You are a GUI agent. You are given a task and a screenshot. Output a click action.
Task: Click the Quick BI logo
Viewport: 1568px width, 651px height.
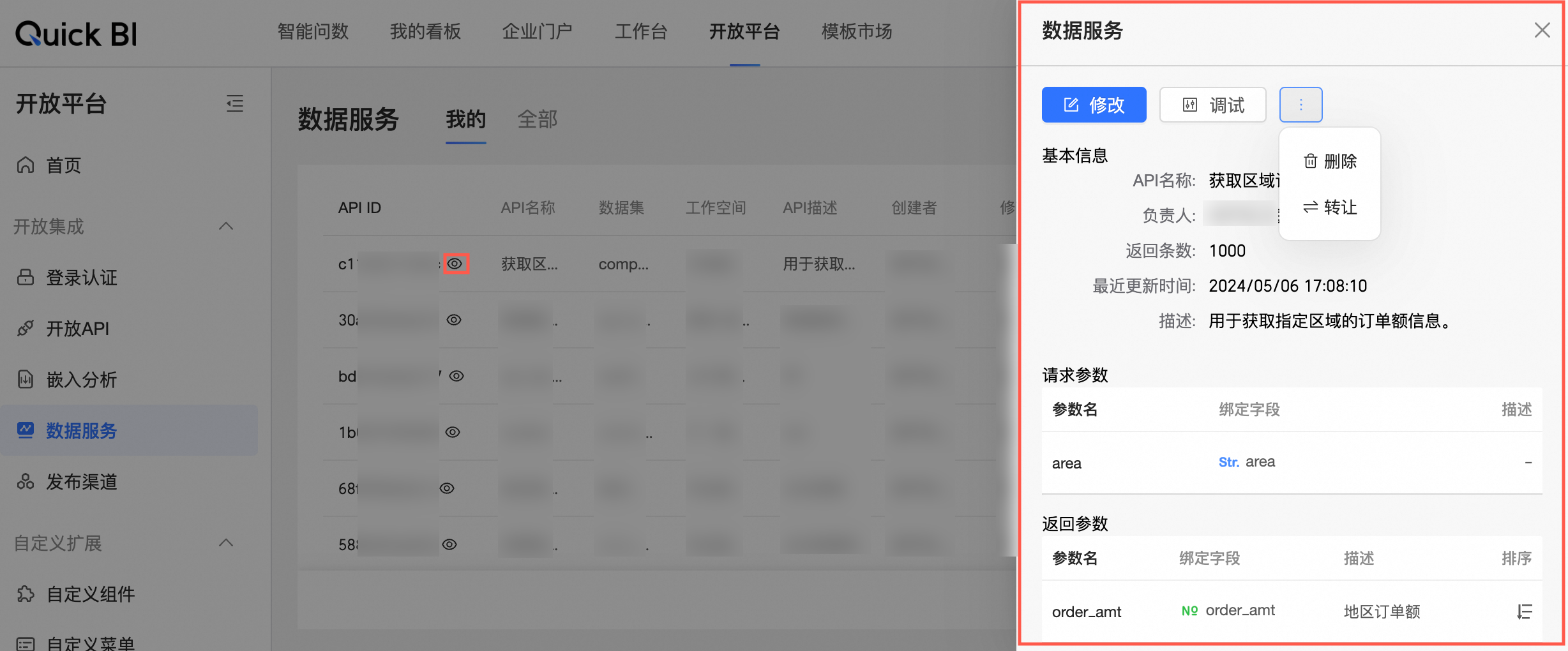click(x=76, y=34)
